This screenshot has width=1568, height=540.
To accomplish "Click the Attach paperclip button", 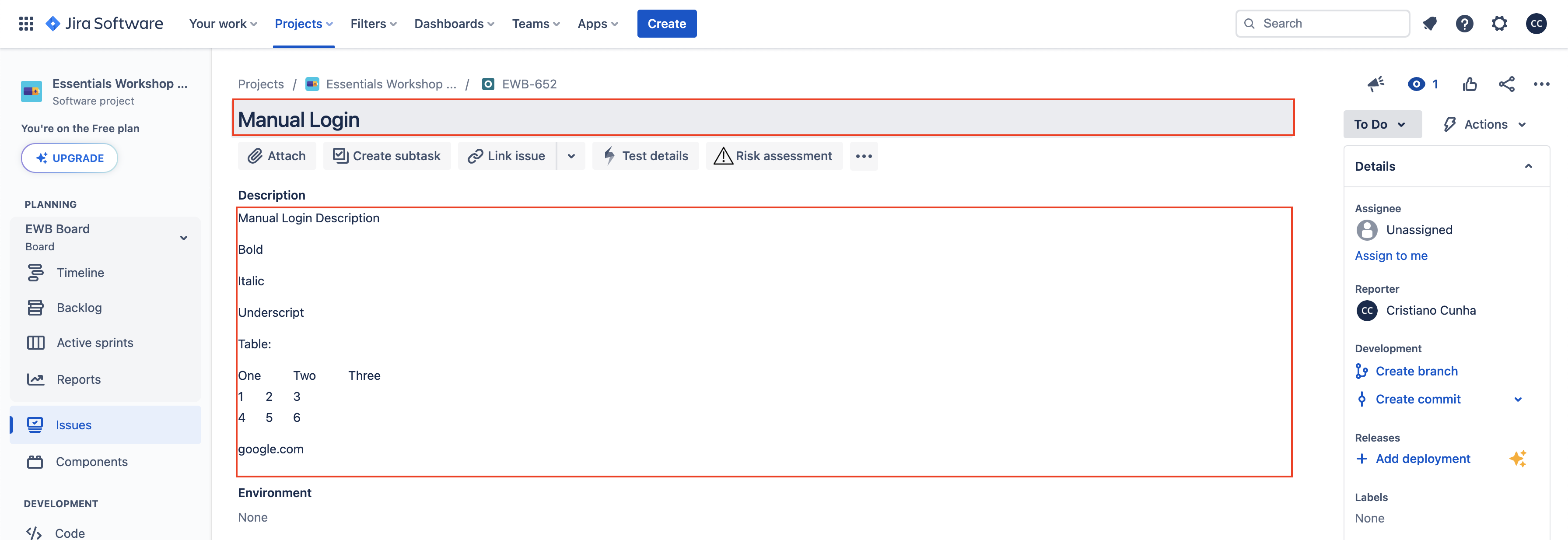I will coord(277,156).
